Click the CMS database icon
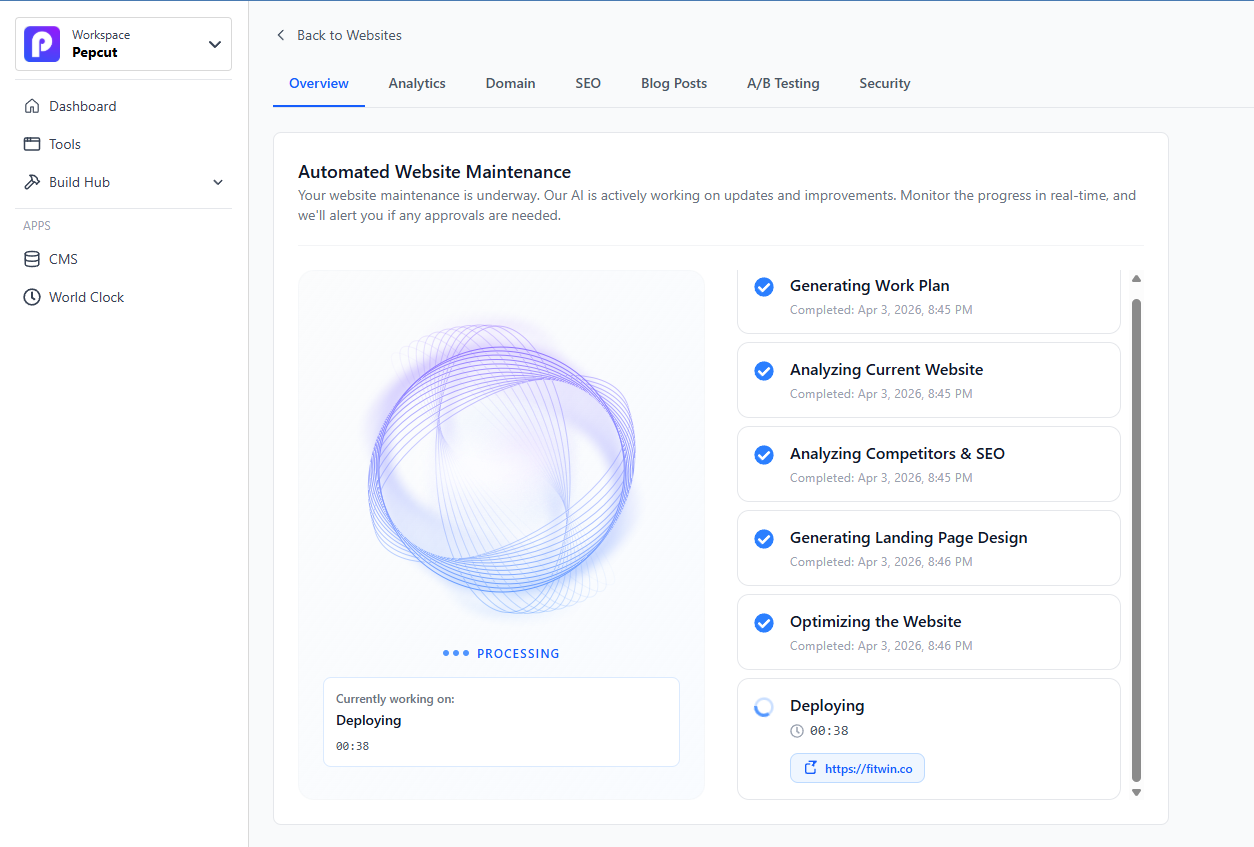 (32, 259)
